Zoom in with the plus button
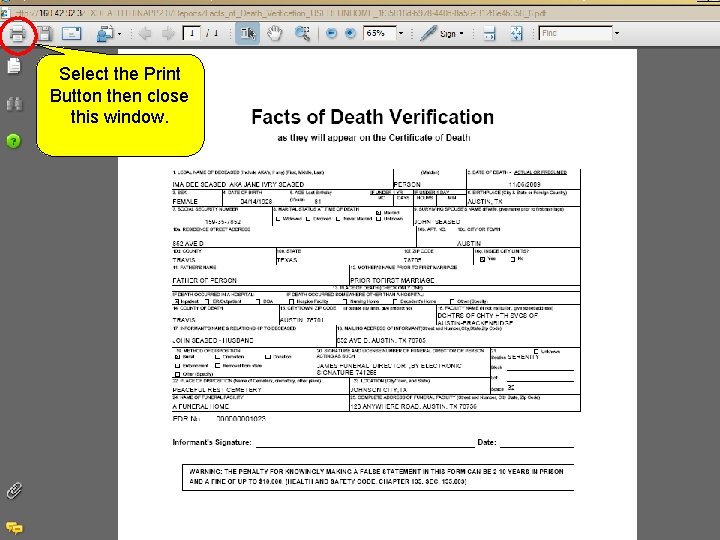720x540 pixels. [350, 34]
